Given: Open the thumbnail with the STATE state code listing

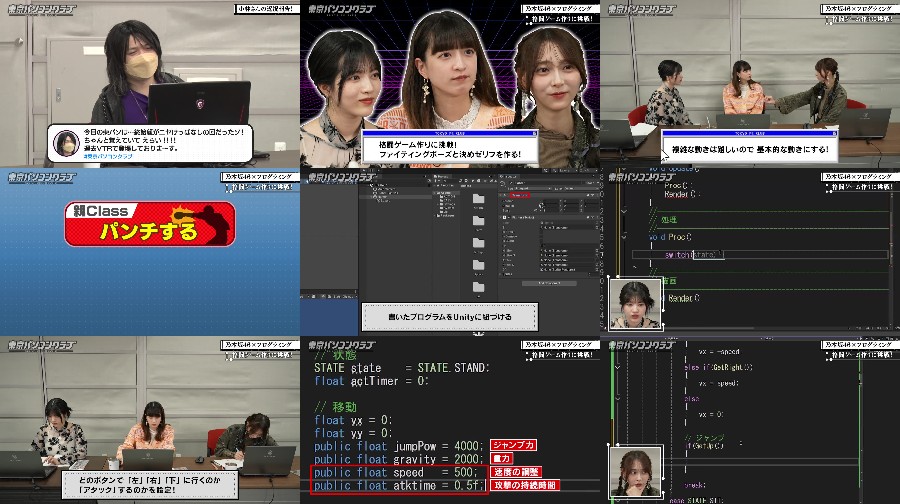Looking at the screenshot, I should pyautogui.click(x=450, y=420).
